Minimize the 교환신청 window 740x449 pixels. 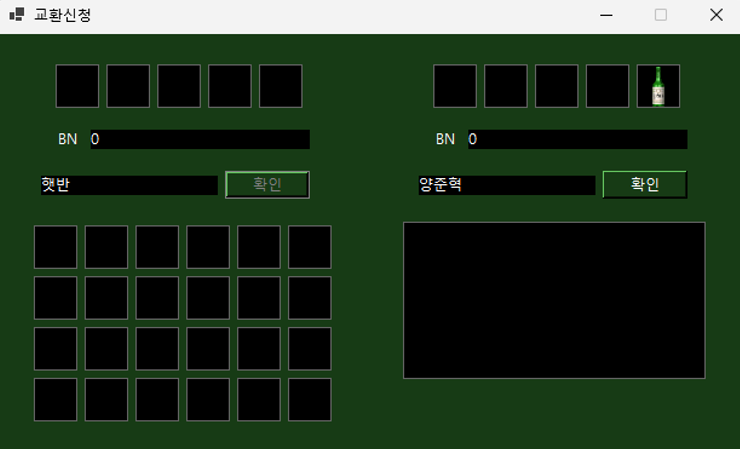pyautogui.click(x=606, y=15)
